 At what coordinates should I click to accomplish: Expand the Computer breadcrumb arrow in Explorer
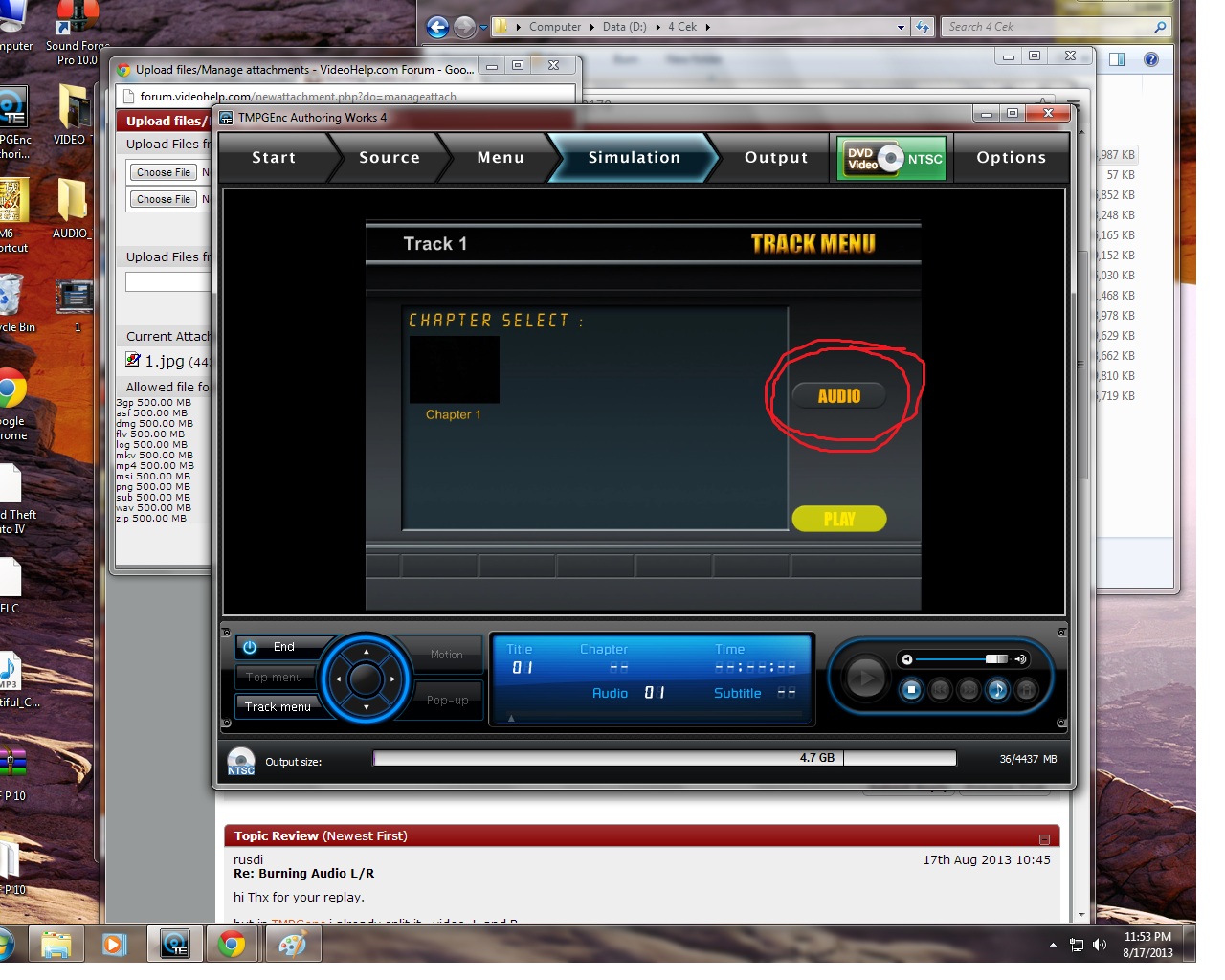(592, 27)
